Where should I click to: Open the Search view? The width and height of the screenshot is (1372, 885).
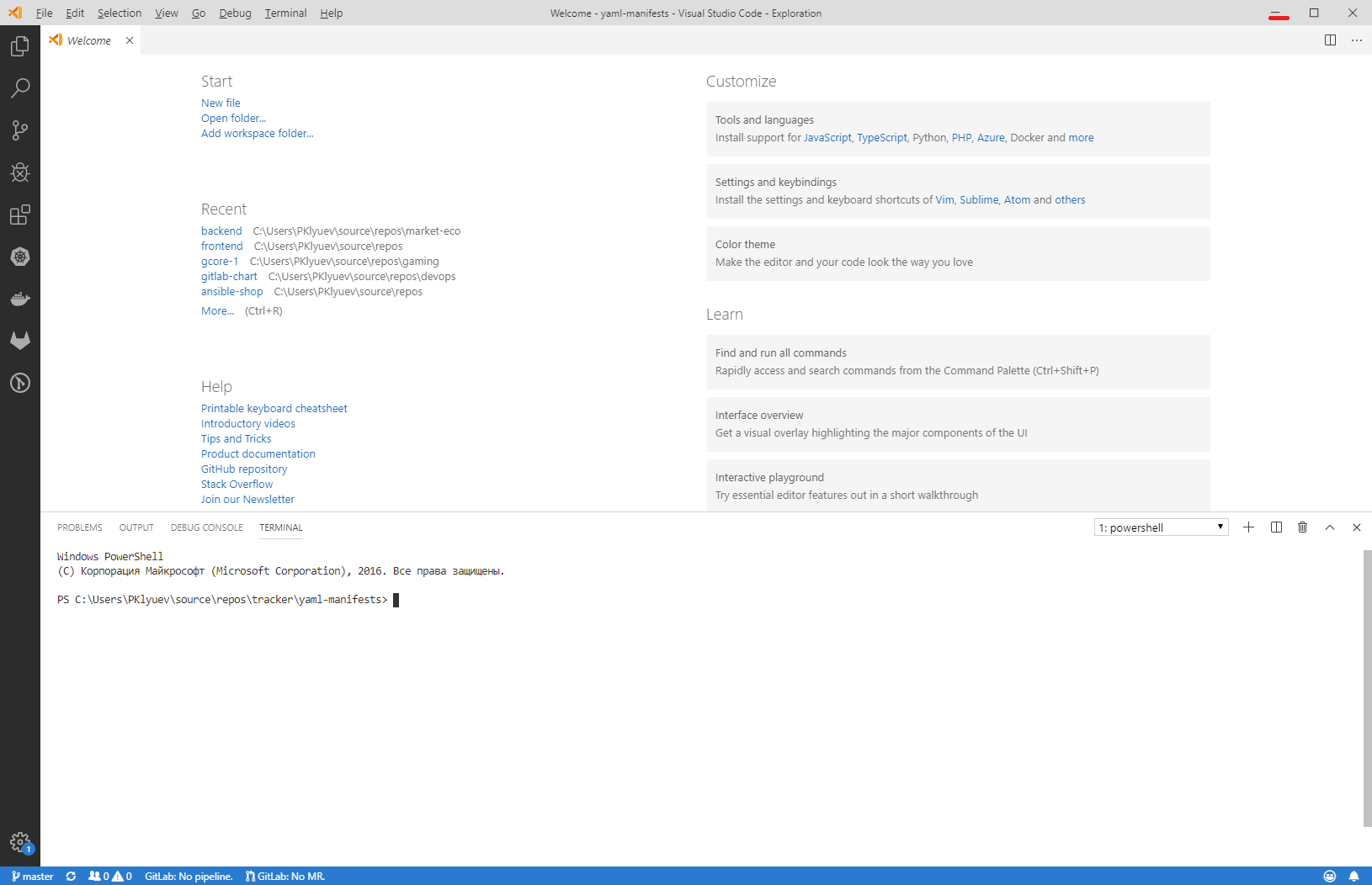(x=19, y=88)
